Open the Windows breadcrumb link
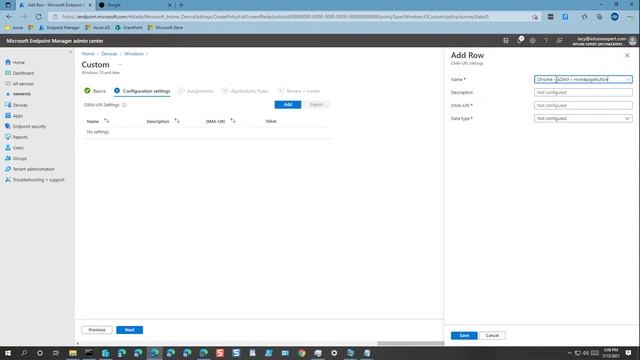 (x=134, y=54)
